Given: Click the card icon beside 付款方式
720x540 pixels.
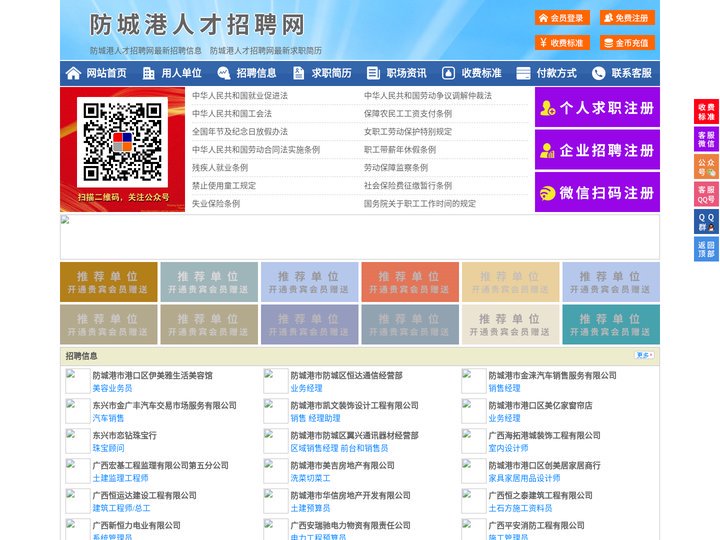Looking at the screenshot, I should (523, 73).
